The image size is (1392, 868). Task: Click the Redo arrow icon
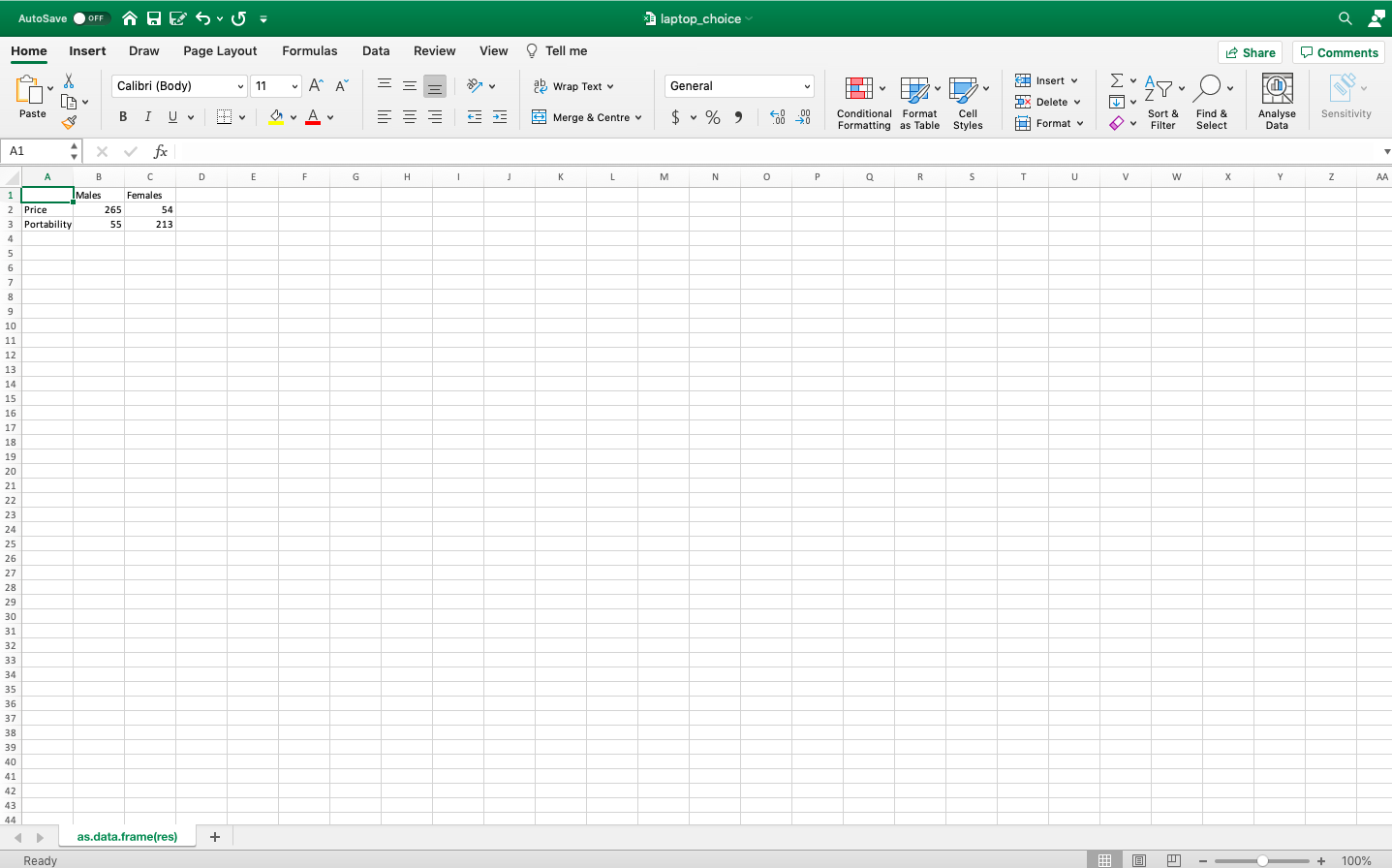239,18
